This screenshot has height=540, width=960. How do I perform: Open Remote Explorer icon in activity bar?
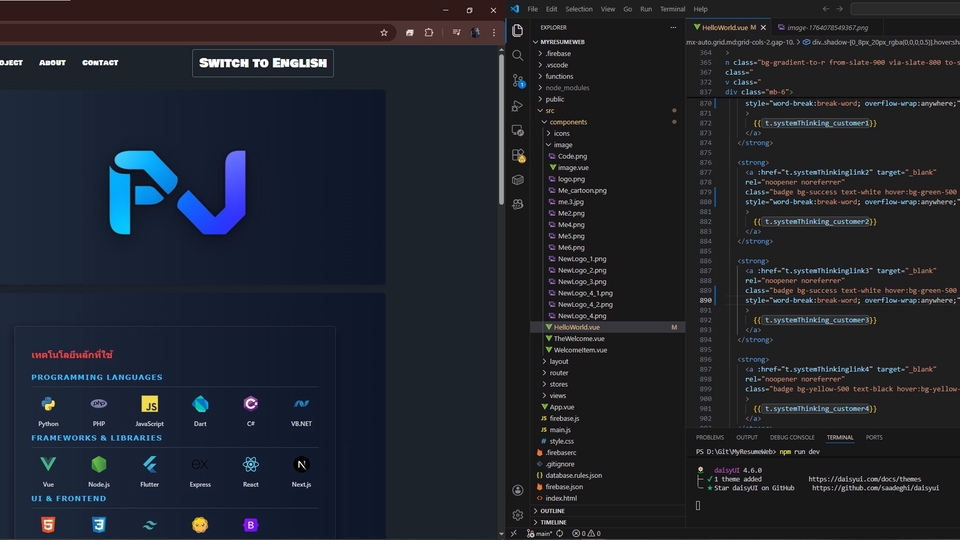tap(517, 130)
